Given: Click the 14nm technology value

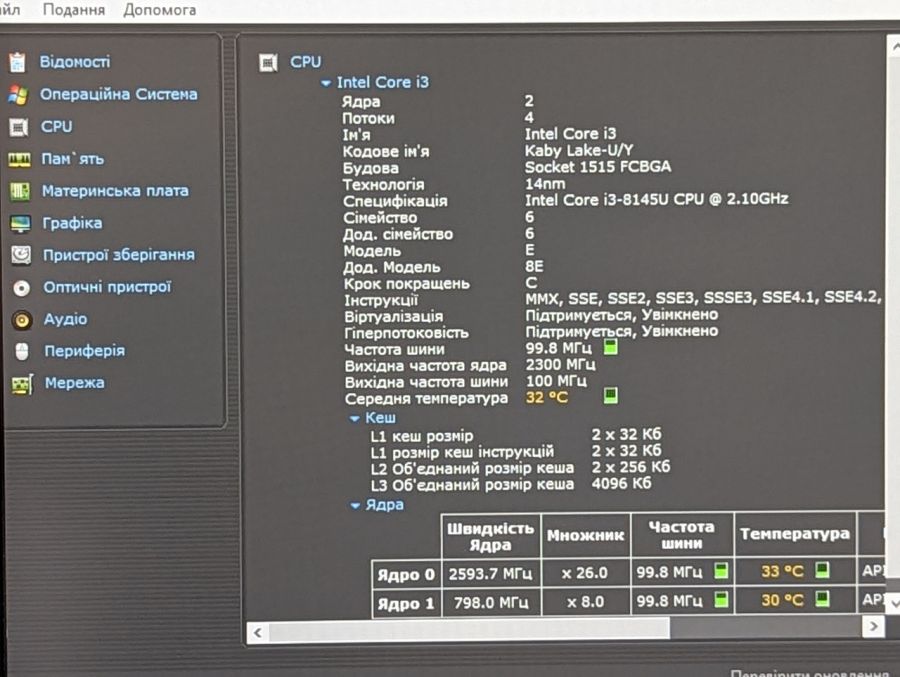Looking at the screenshot, I should (545, 184).
